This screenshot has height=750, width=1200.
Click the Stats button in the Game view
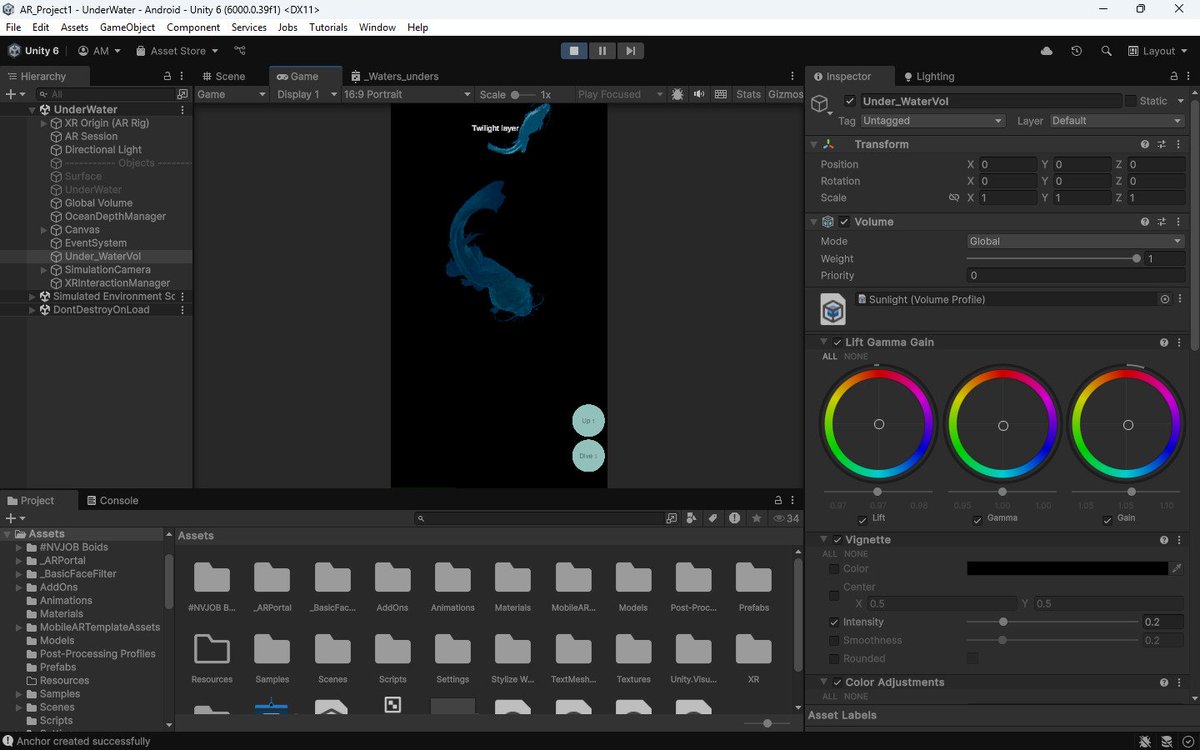tap(748, 94)
